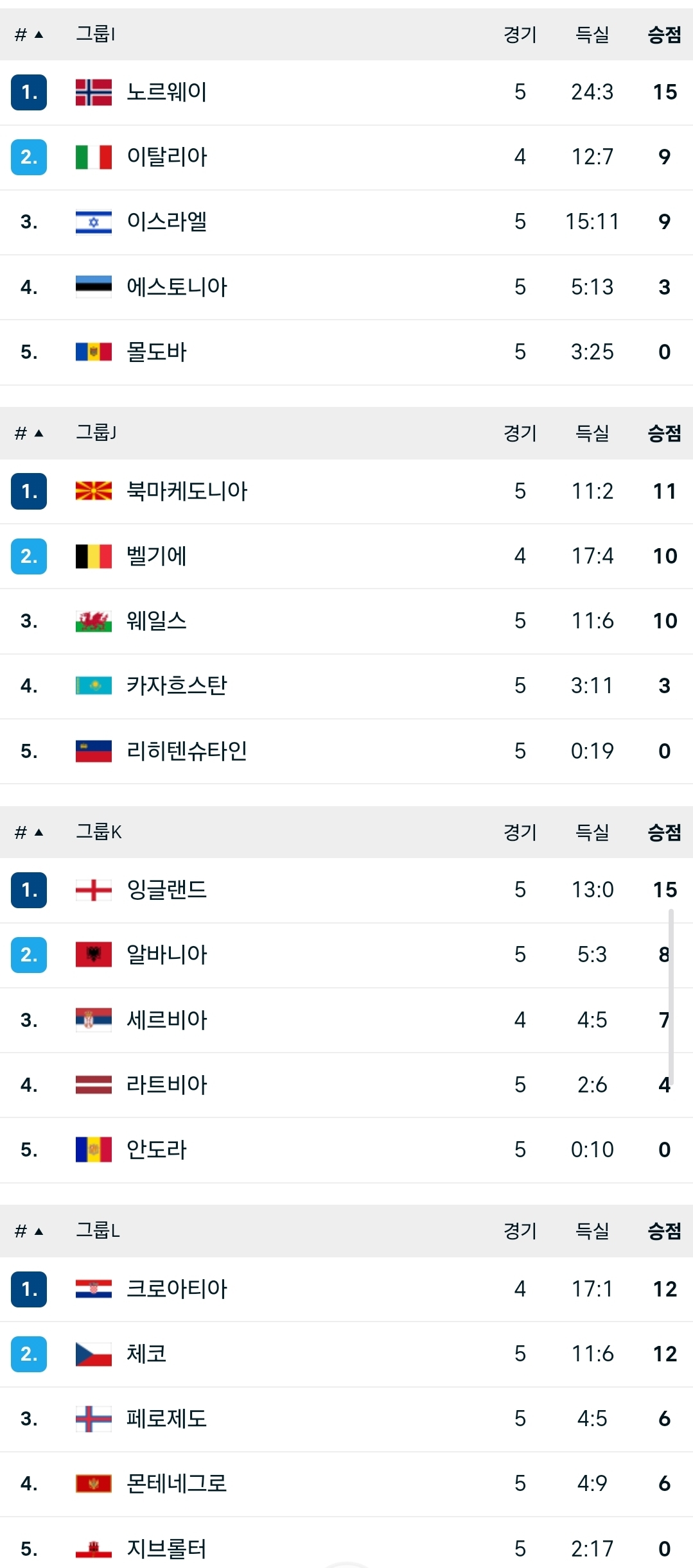Click the Albania flag icon
The height and width of the screenshot is (1568, 693).
pos(93,955)
